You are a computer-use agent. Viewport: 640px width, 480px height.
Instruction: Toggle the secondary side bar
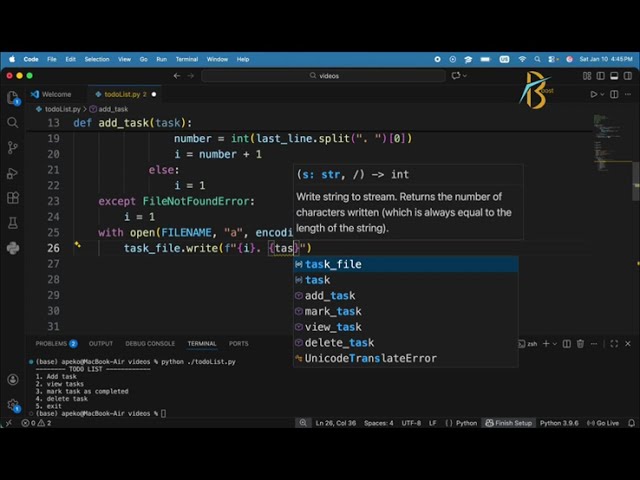[x=628, y=76]
